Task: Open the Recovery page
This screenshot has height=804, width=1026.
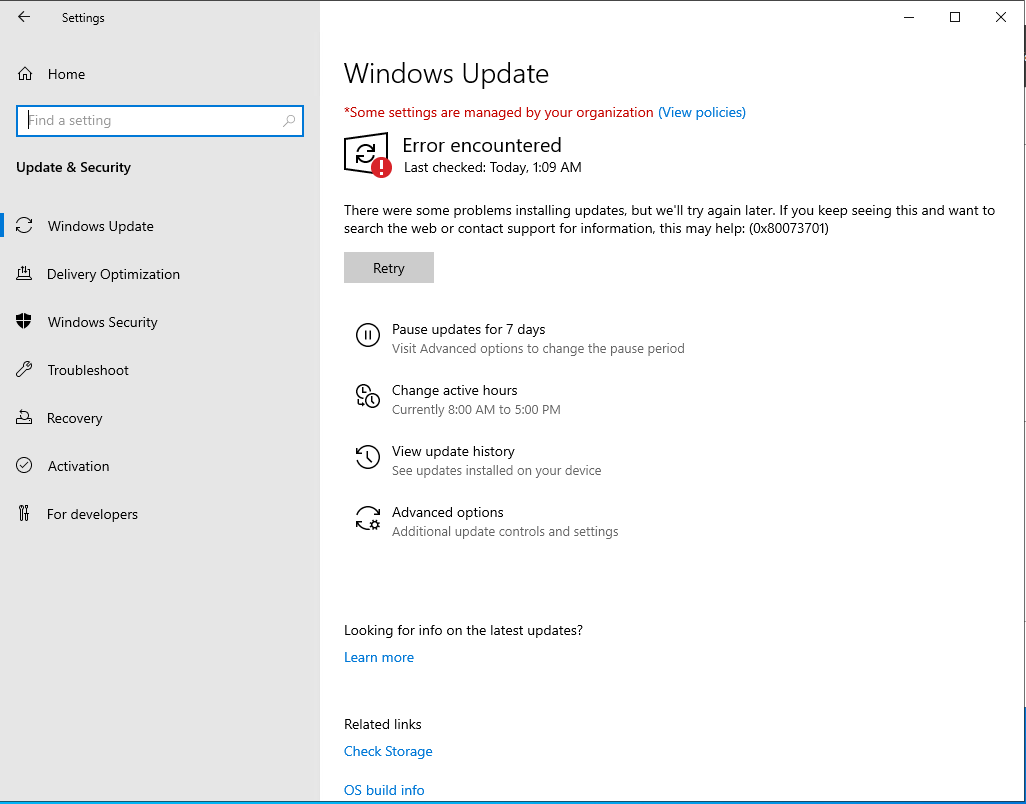Action: 75,418
